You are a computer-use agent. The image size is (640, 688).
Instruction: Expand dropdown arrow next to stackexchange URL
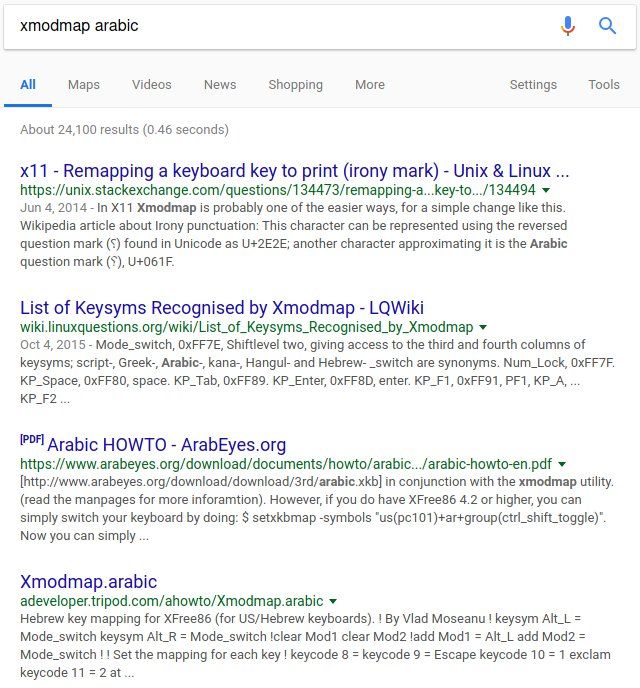tap(546, 190)
